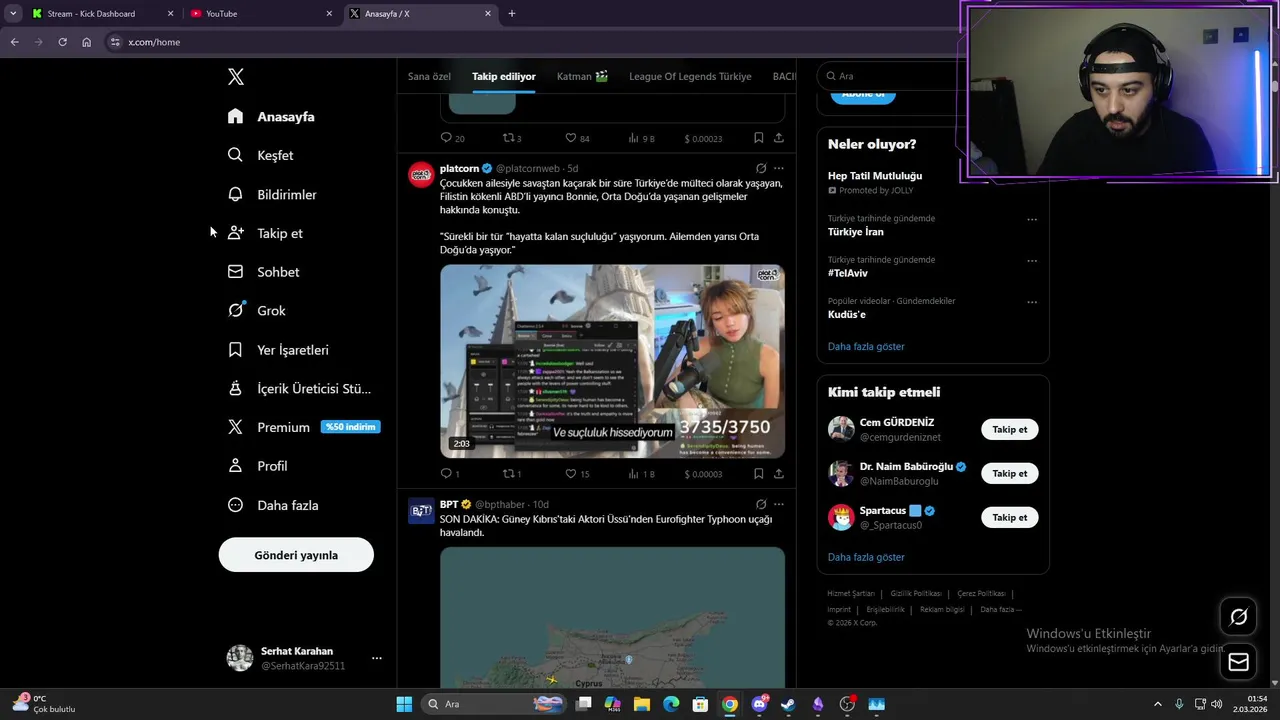Bookmark the platcorn post
The width and height of the screenshot is (1280, 720).
[759, 474]
